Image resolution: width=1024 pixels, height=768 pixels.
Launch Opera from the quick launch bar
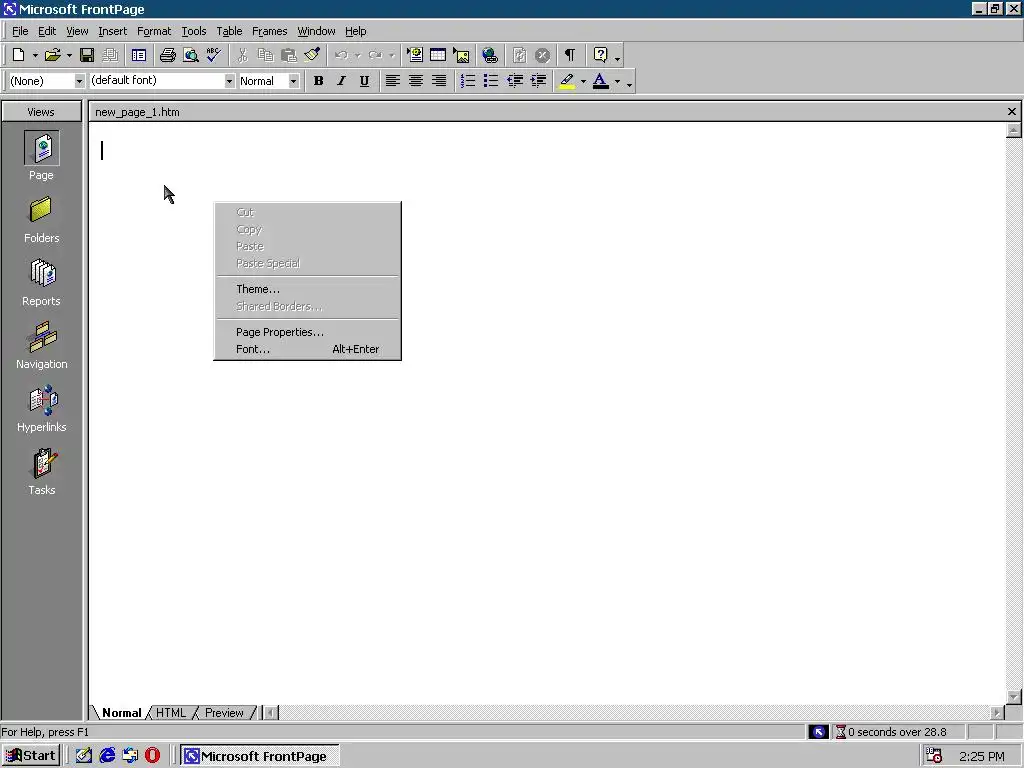(152, 756)
